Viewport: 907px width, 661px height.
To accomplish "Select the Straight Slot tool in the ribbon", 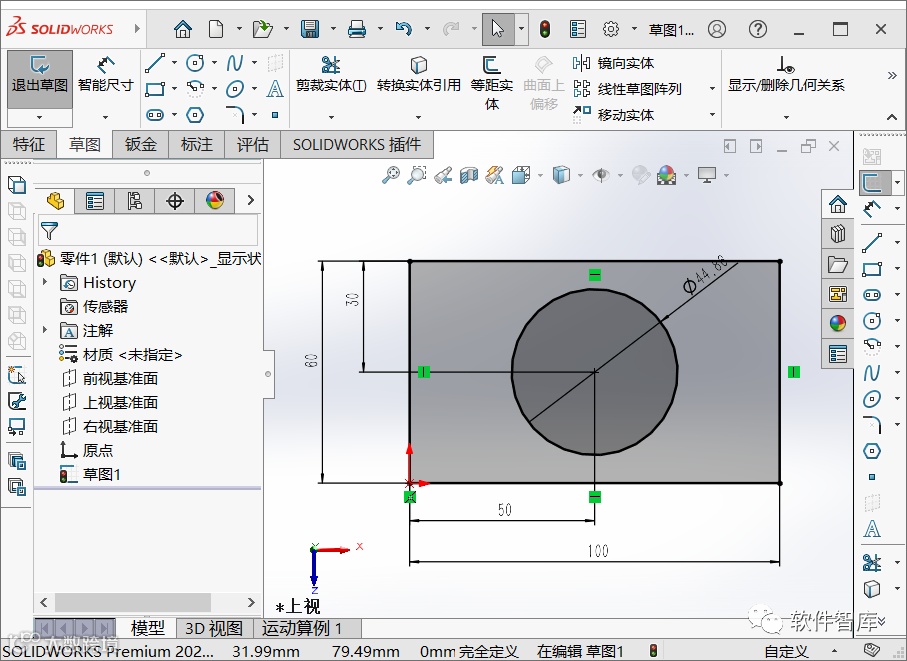I will (x=155, y=115).
